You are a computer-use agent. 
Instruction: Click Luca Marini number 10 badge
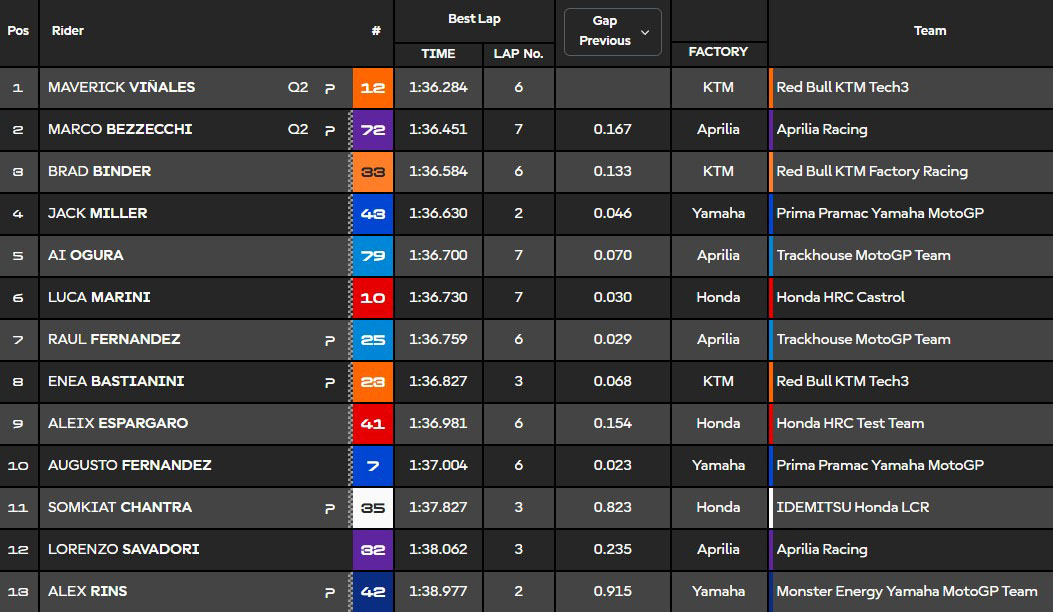pos(372,298)
